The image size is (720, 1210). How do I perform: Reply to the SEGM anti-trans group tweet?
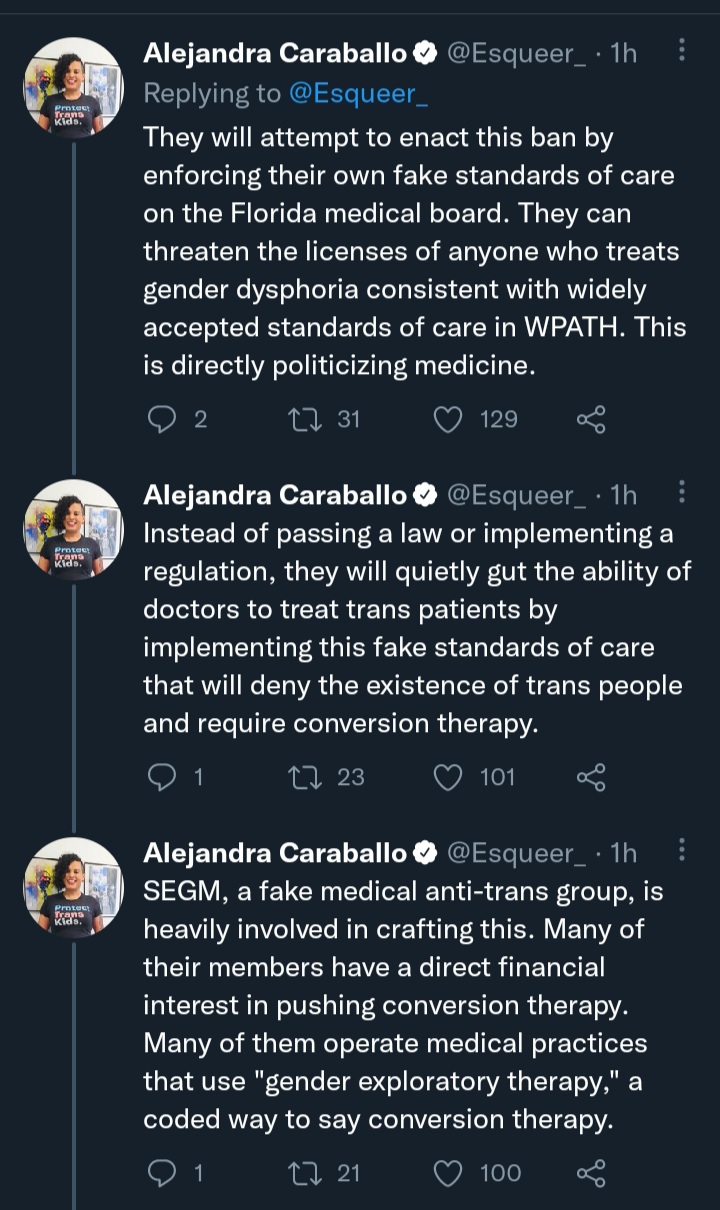tap(161, 1172)
